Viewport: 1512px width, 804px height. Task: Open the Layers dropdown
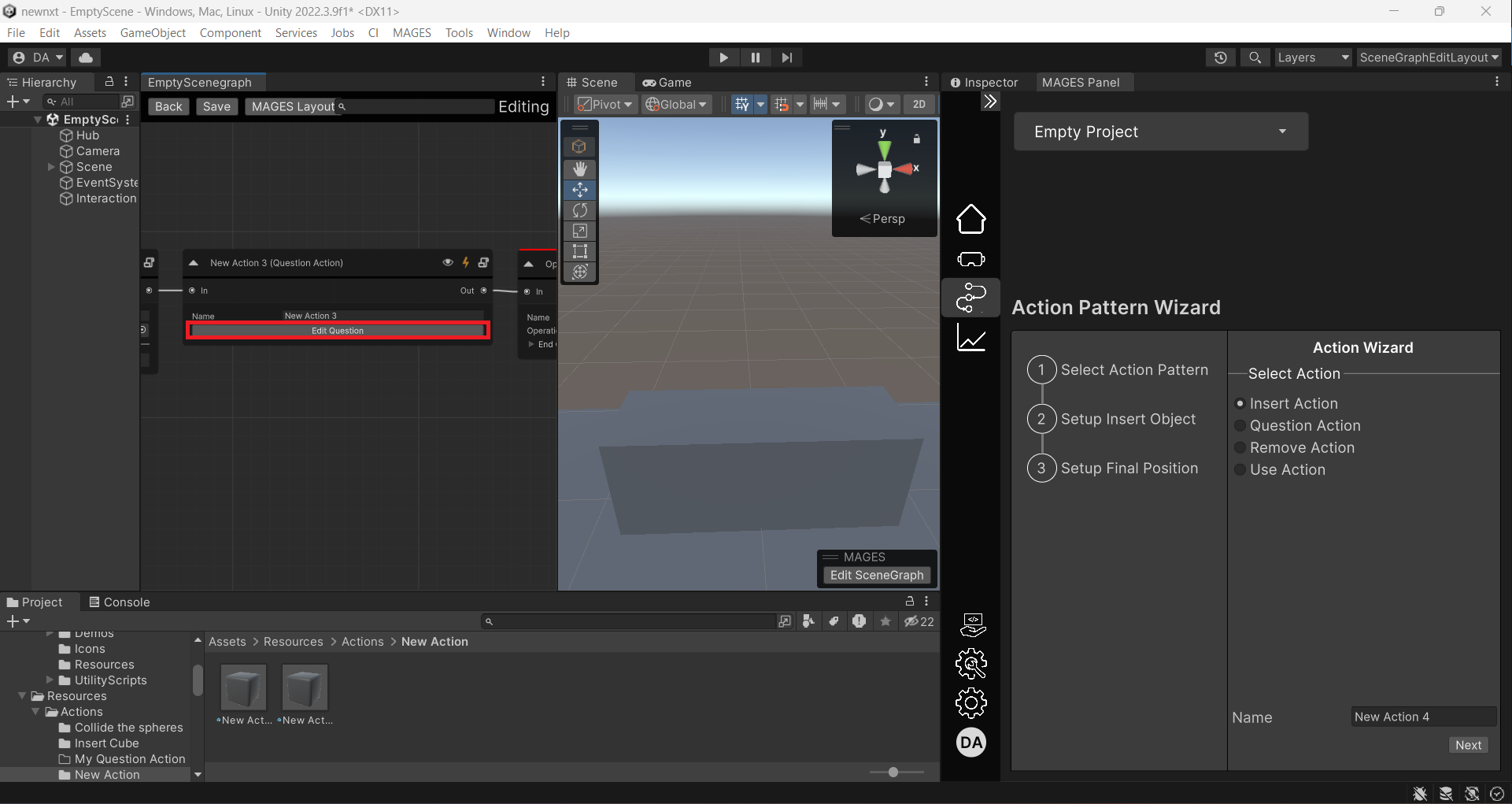pyautogui.click(x=1312, y=57)
